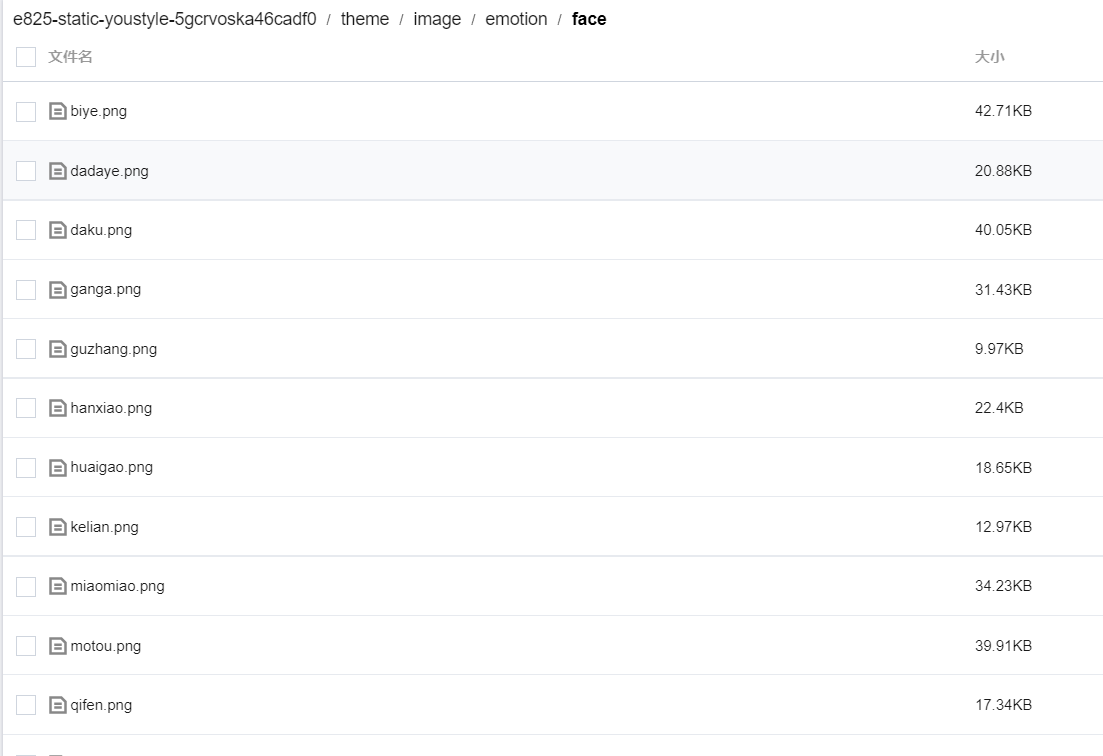1103x756 pixels.
Task: Click the file icon beside dadaye.png
Action: click(x=58, y=171)
